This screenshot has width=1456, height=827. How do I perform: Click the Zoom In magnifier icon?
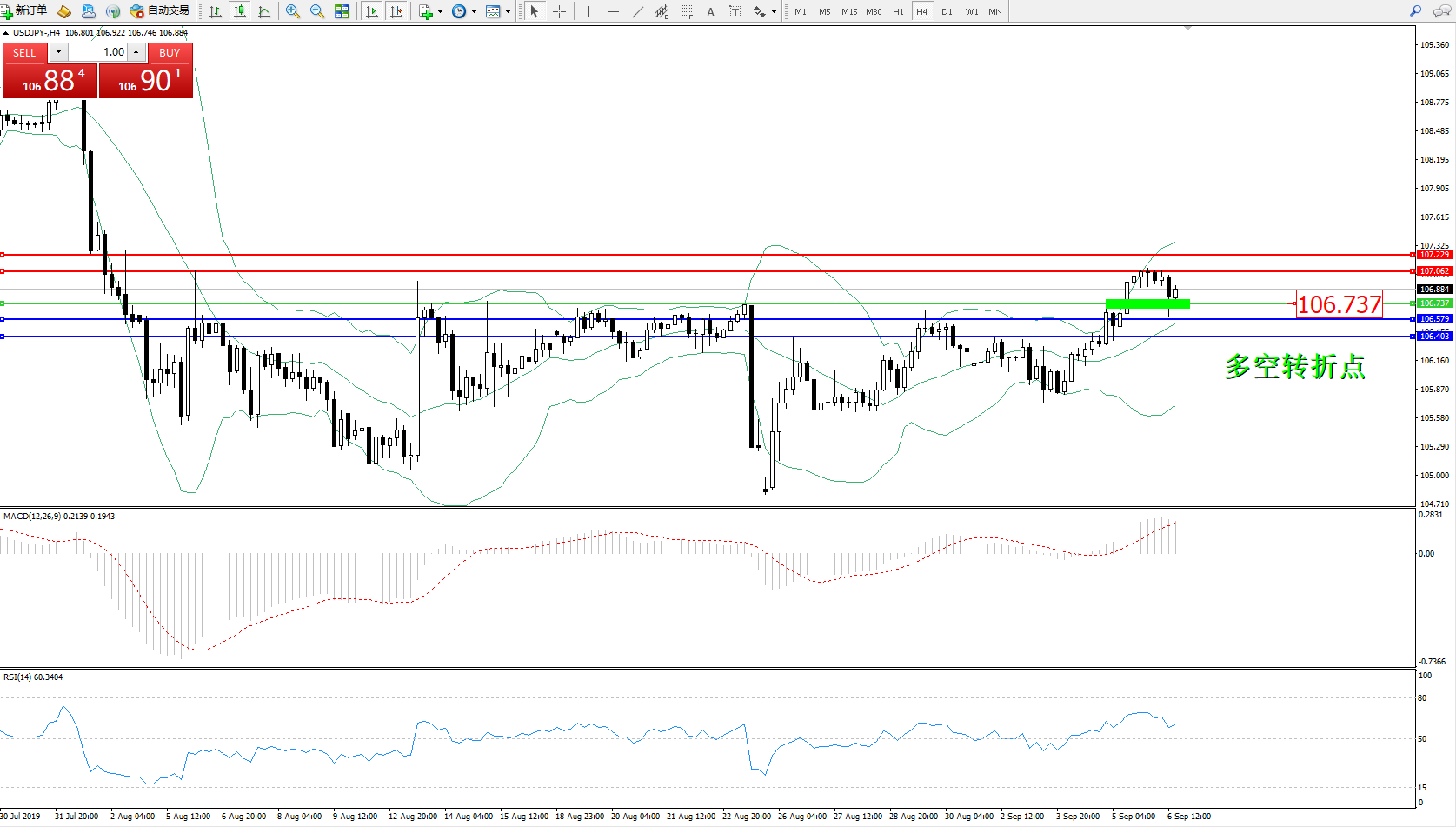pyautogui.click(x=293, y=11)
